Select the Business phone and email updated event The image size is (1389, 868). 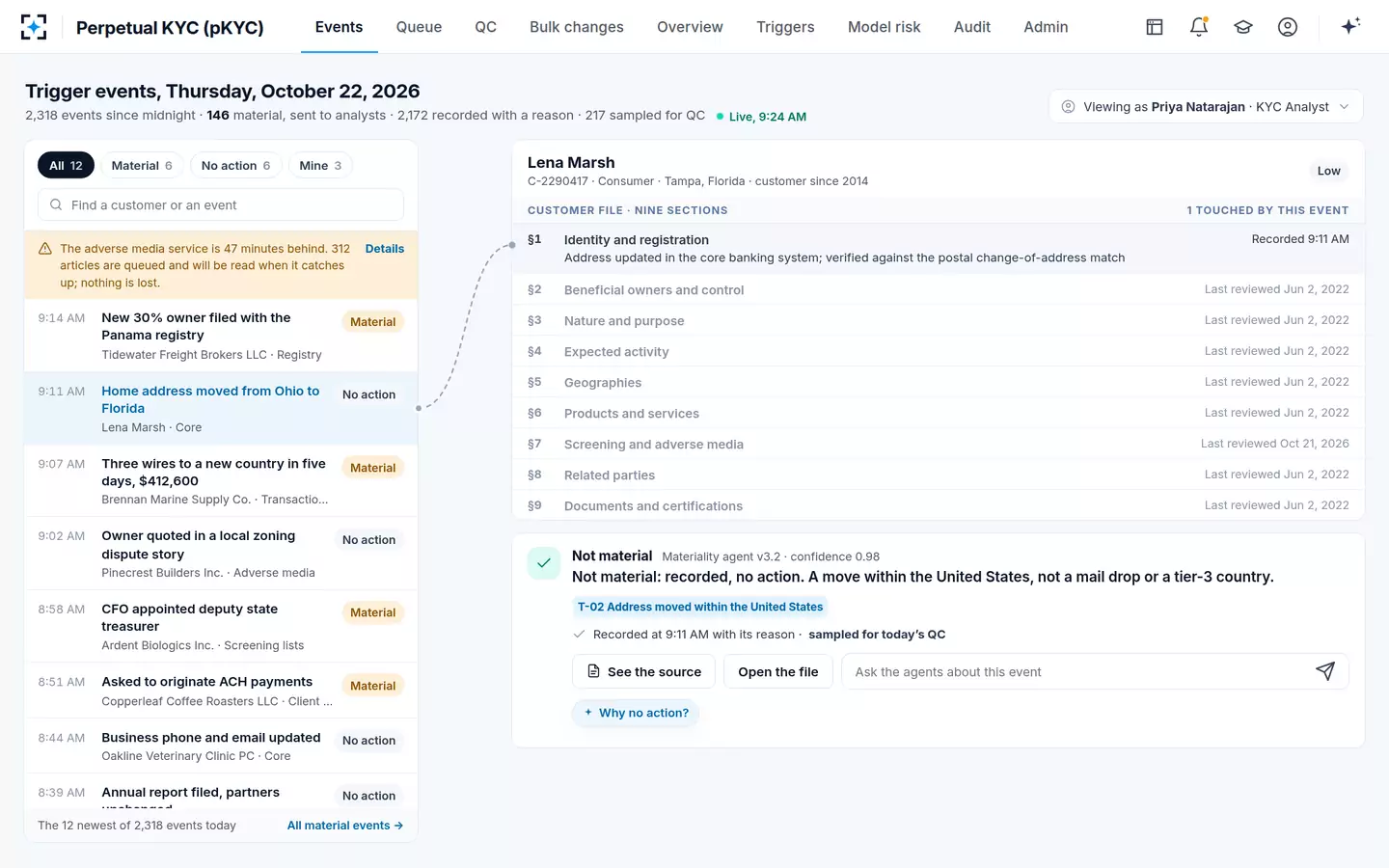(x=221, y=746)
